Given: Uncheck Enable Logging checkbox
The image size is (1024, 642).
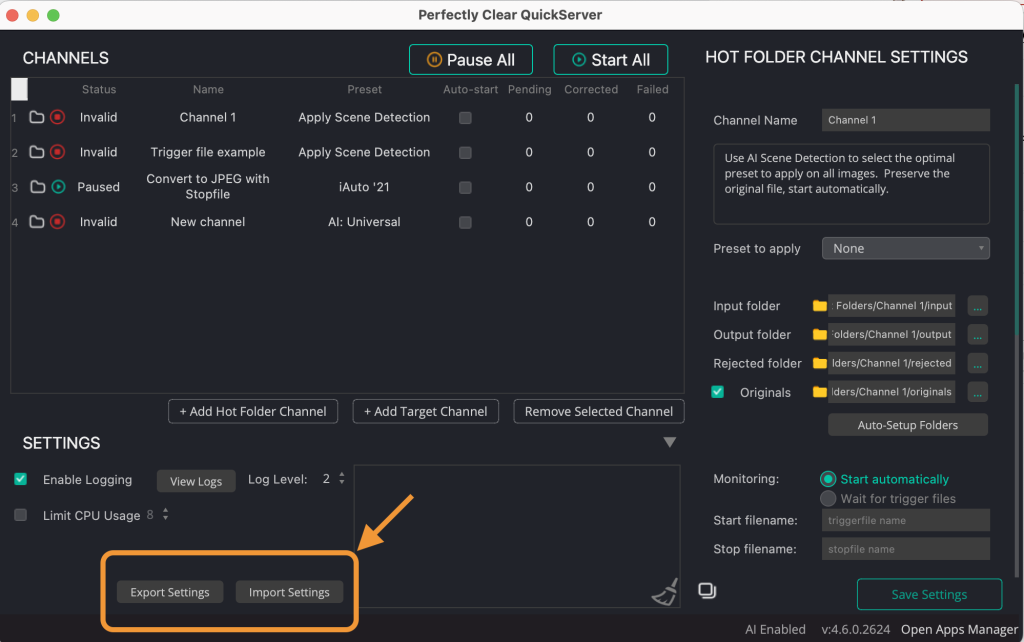Looking at the screenshot, I should pos(21,479).
